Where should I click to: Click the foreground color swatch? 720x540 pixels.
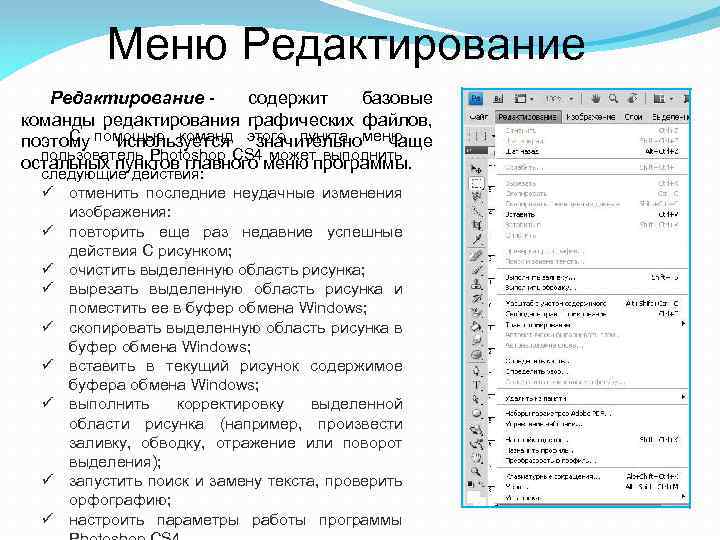(x=473, y=496)
